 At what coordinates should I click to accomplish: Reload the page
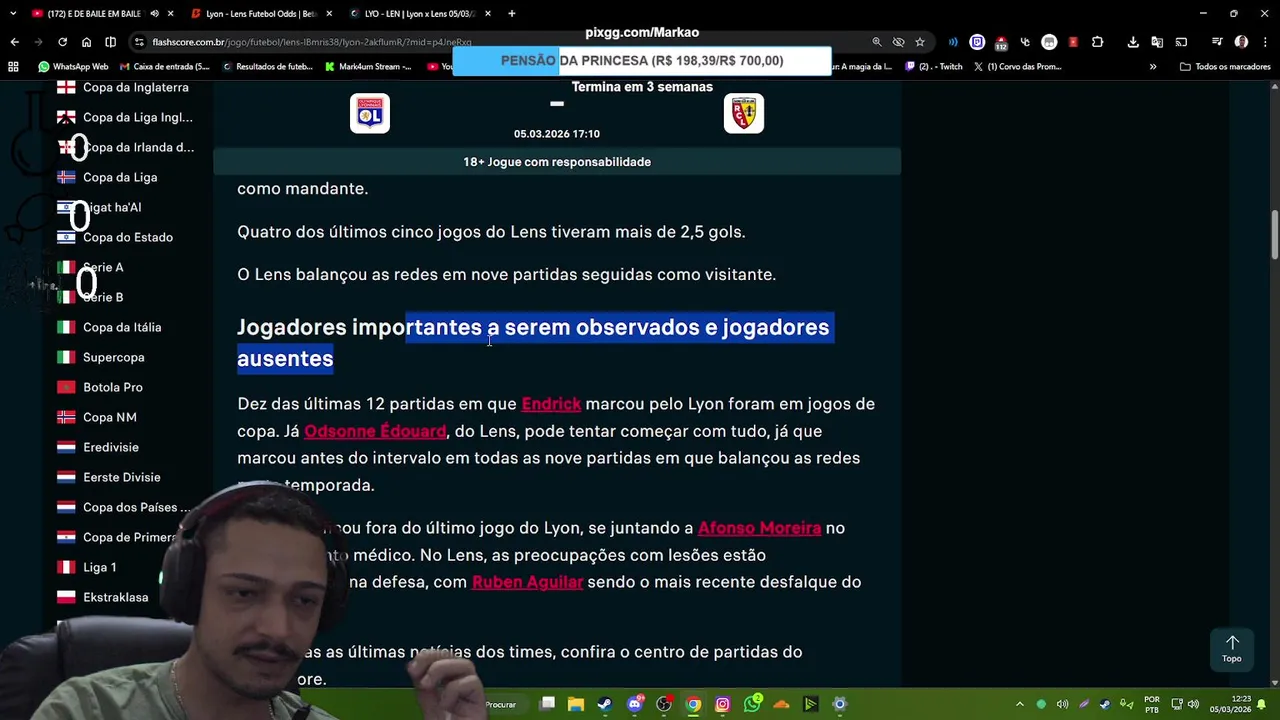click(62, 42)
